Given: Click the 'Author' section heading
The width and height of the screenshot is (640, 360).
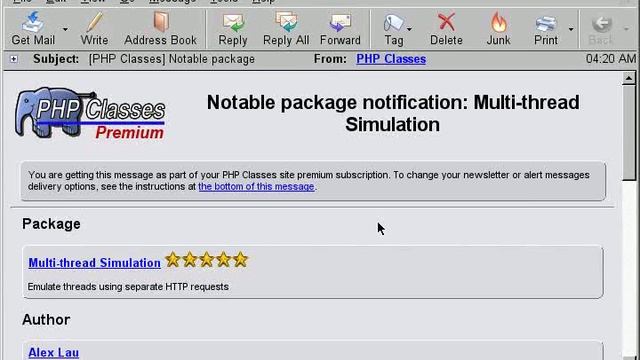Looking at the screenshot, I should 46,320.
